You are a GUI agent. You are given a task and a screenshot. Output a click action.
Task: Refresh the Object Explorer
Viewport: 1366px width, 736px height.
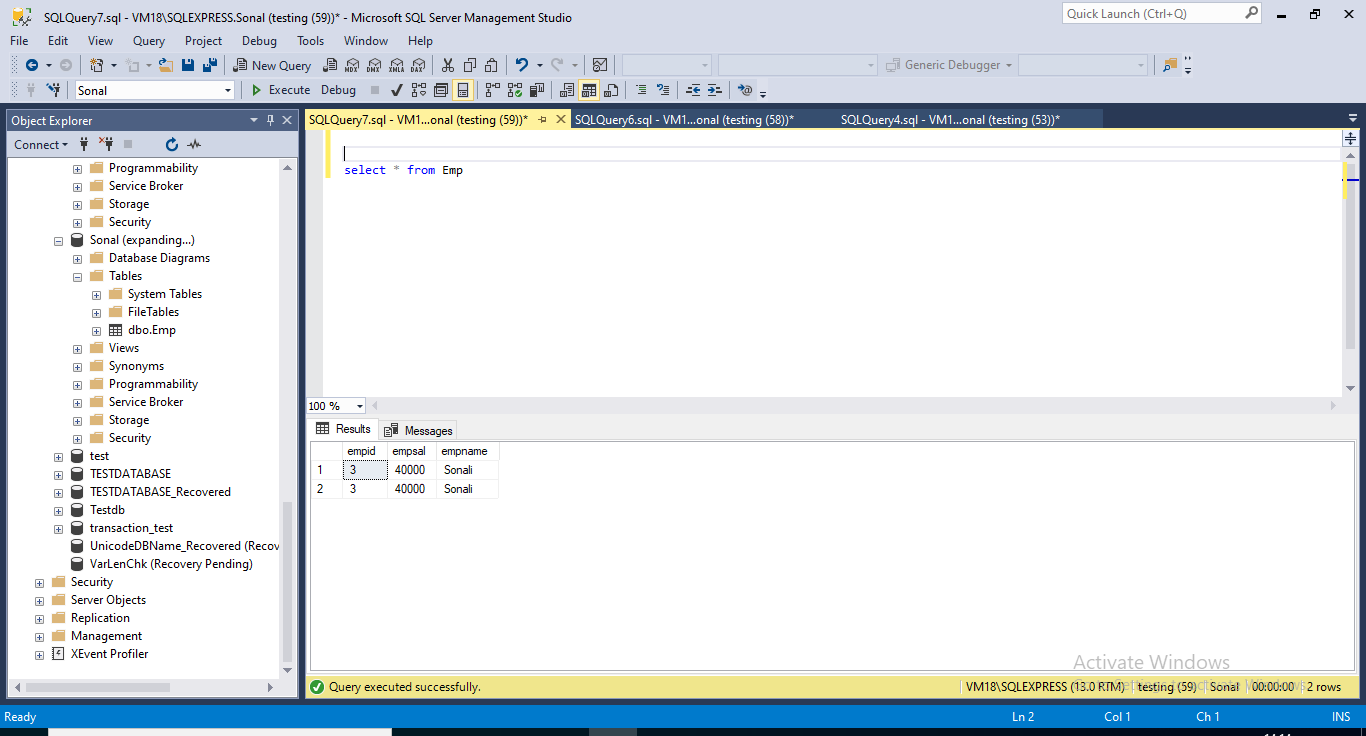[x=170, y=144]
